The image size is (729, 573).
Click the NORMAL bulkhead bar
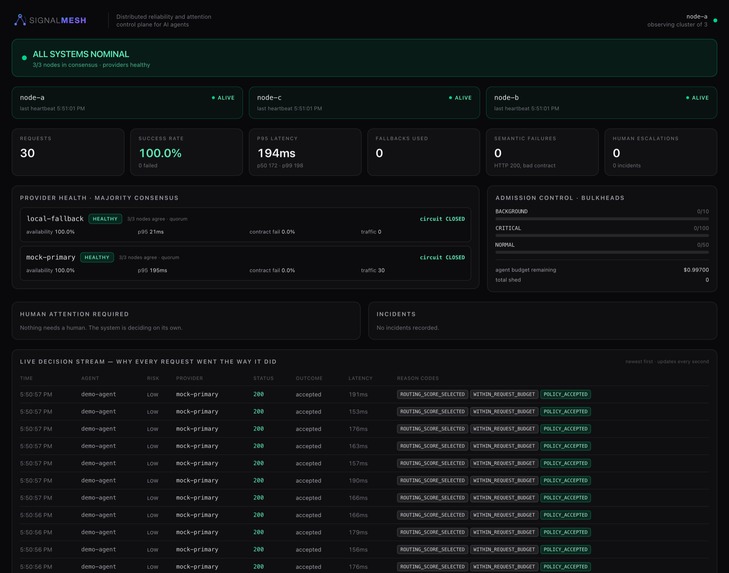pos(602,252)
